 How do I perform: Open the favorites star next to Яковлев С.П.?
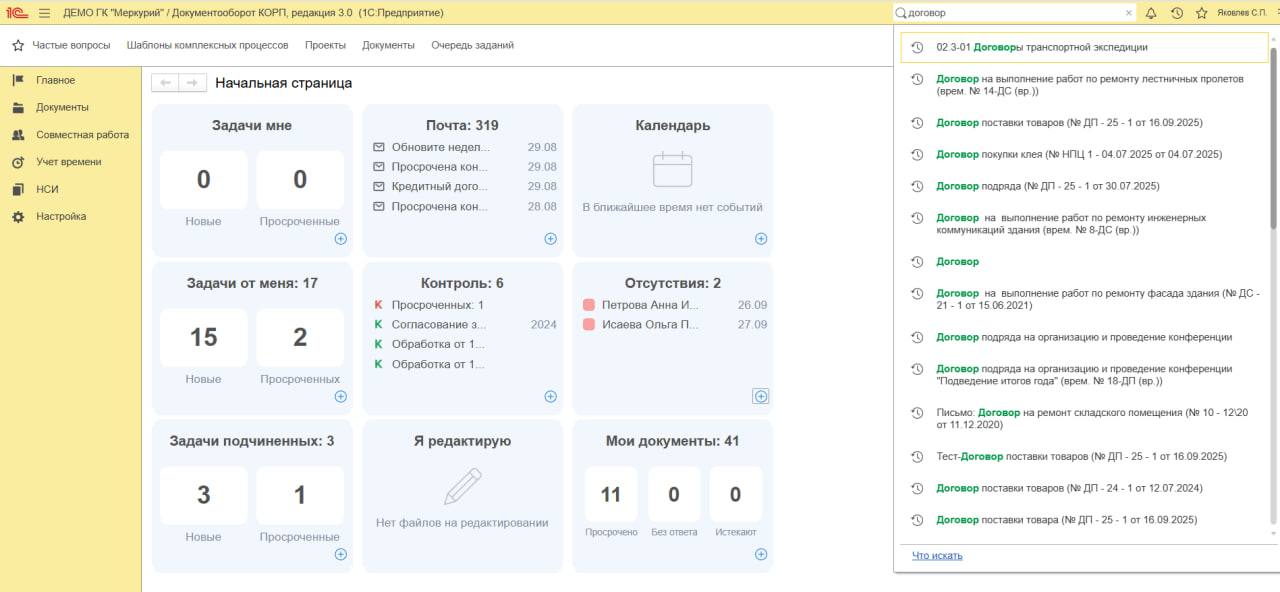1202,13
